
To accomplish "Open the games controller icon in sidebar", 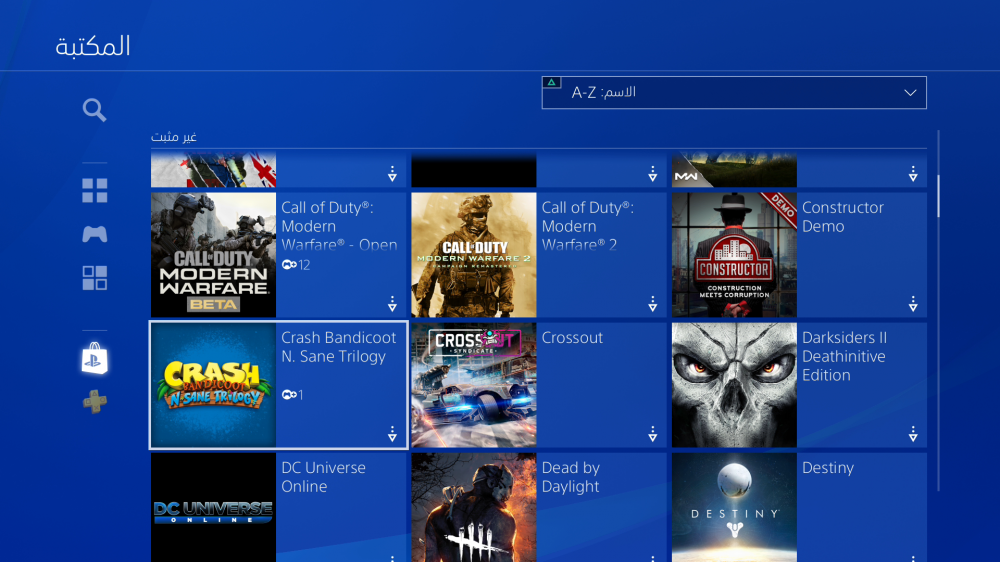I will pyautogui.click(x=95, y=234).
